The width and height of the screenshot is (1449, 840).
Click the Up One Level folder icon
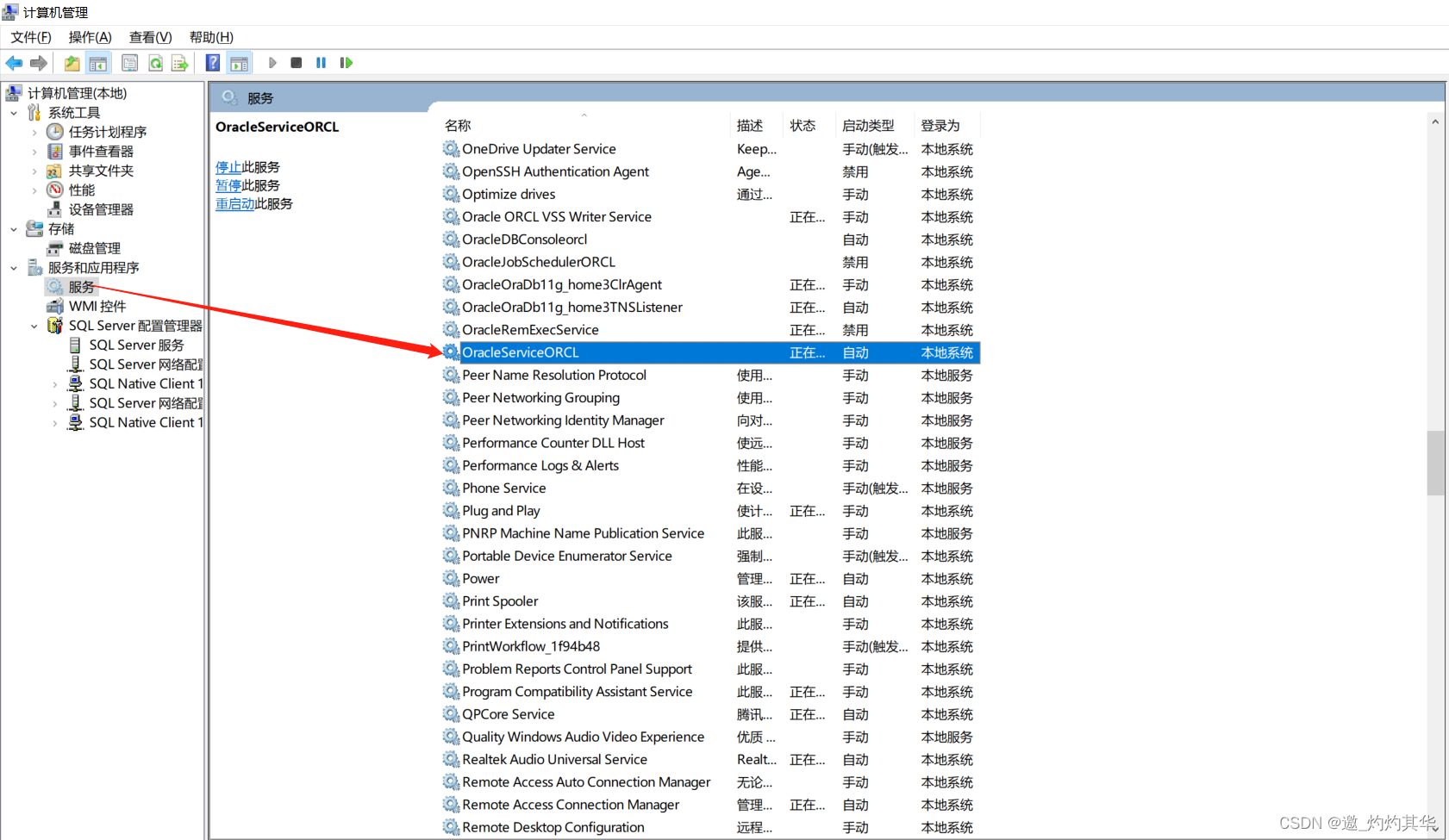coord(72,63)
